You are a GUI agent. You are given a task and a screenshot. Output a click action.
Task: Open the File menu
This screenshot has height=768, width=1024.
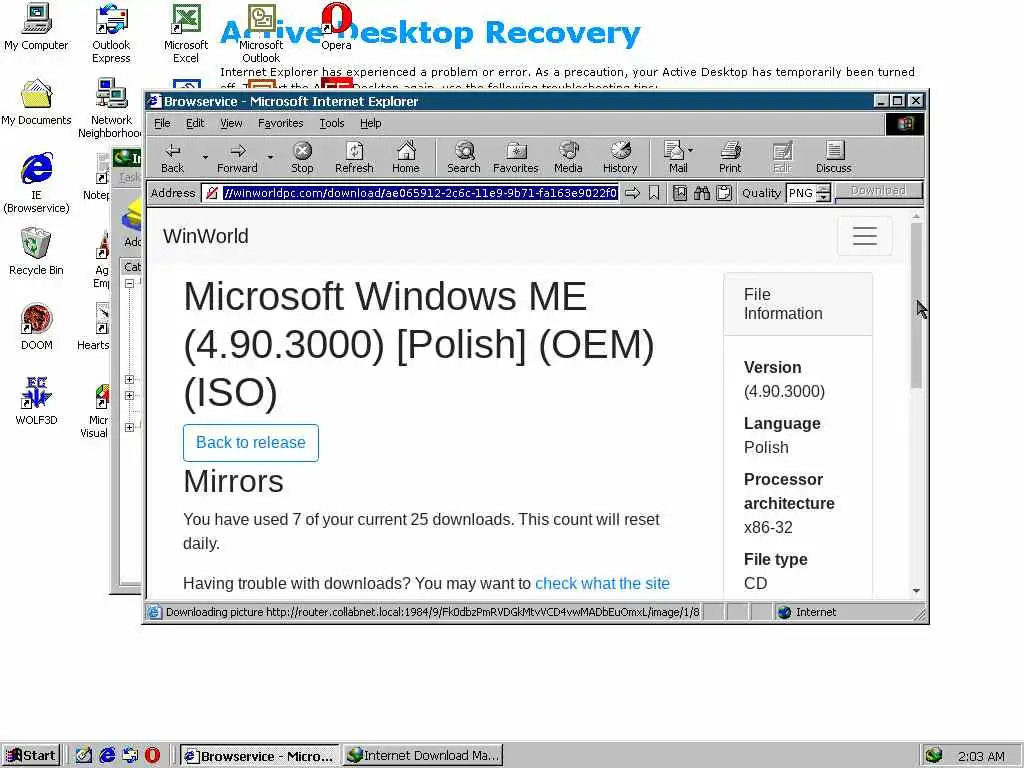(x=162, y=123)
